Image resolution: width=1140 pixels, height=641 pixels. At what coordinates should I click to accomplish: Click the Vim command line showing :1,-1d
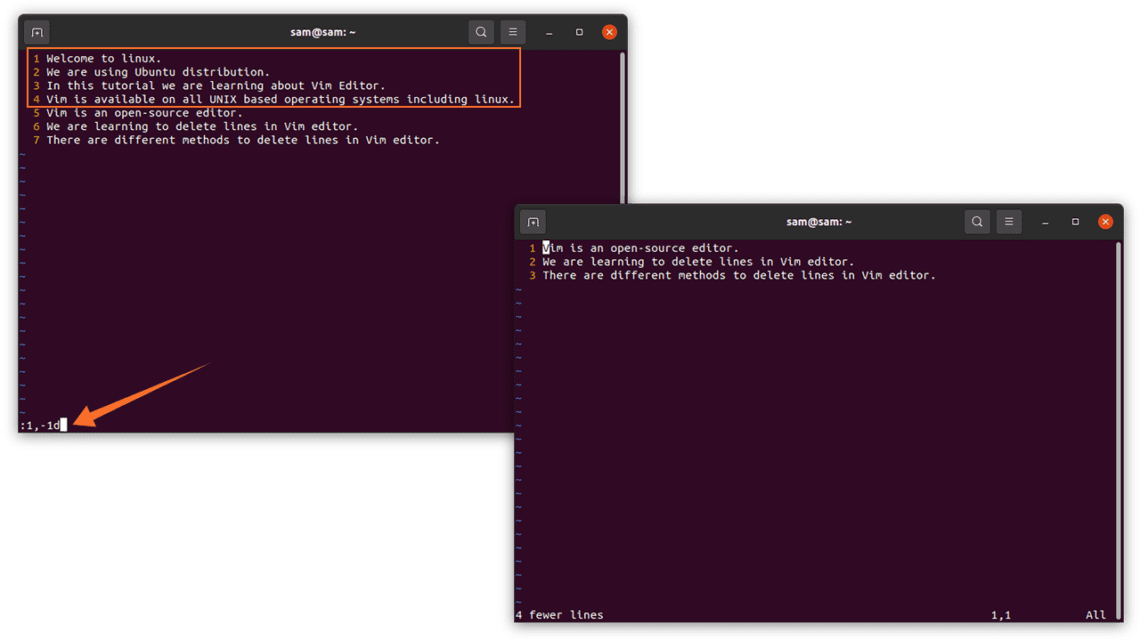coord(40,423)
